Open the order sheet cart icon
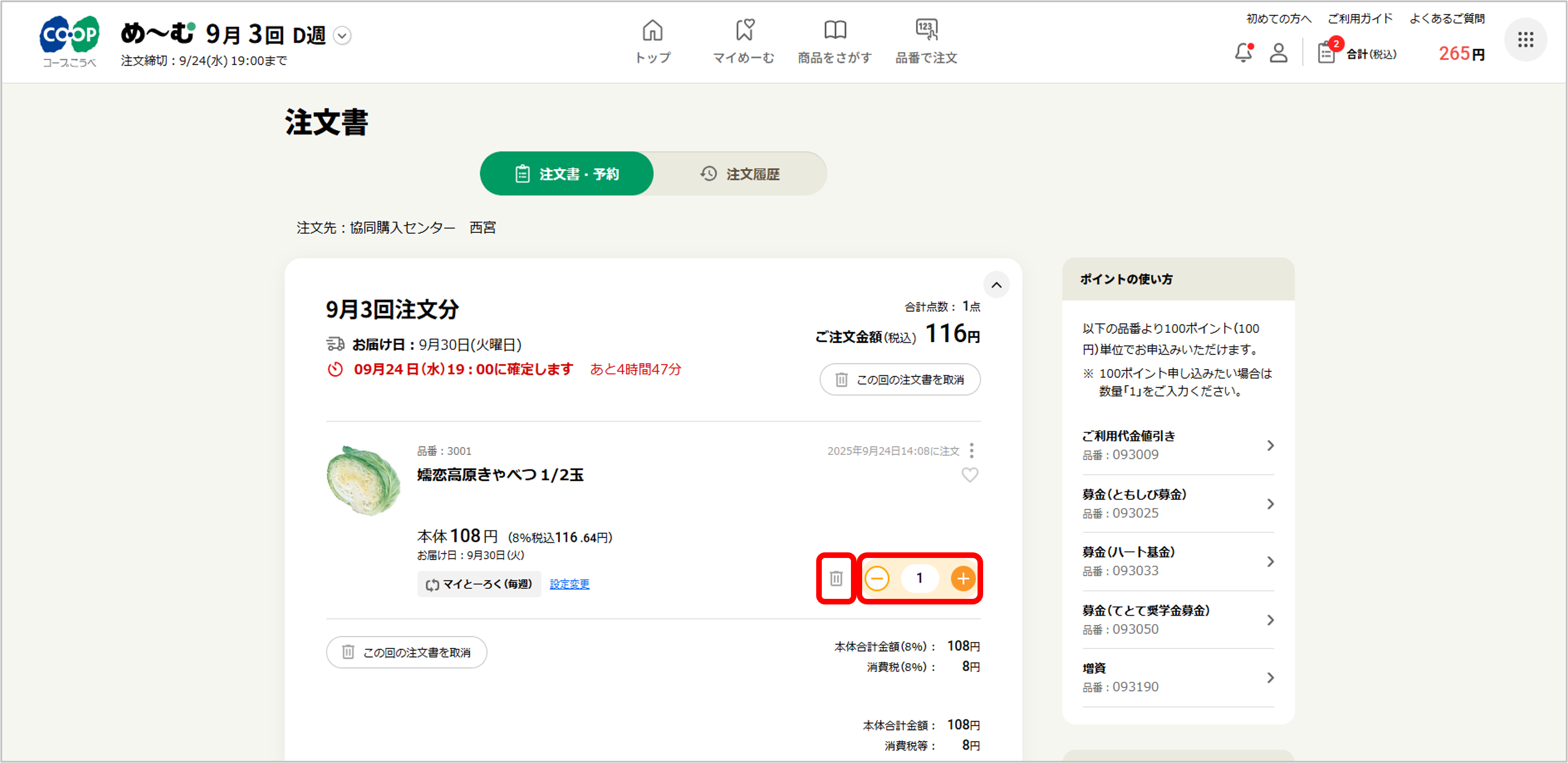This screenshot has width=1568, height=763. point(1327,54)
